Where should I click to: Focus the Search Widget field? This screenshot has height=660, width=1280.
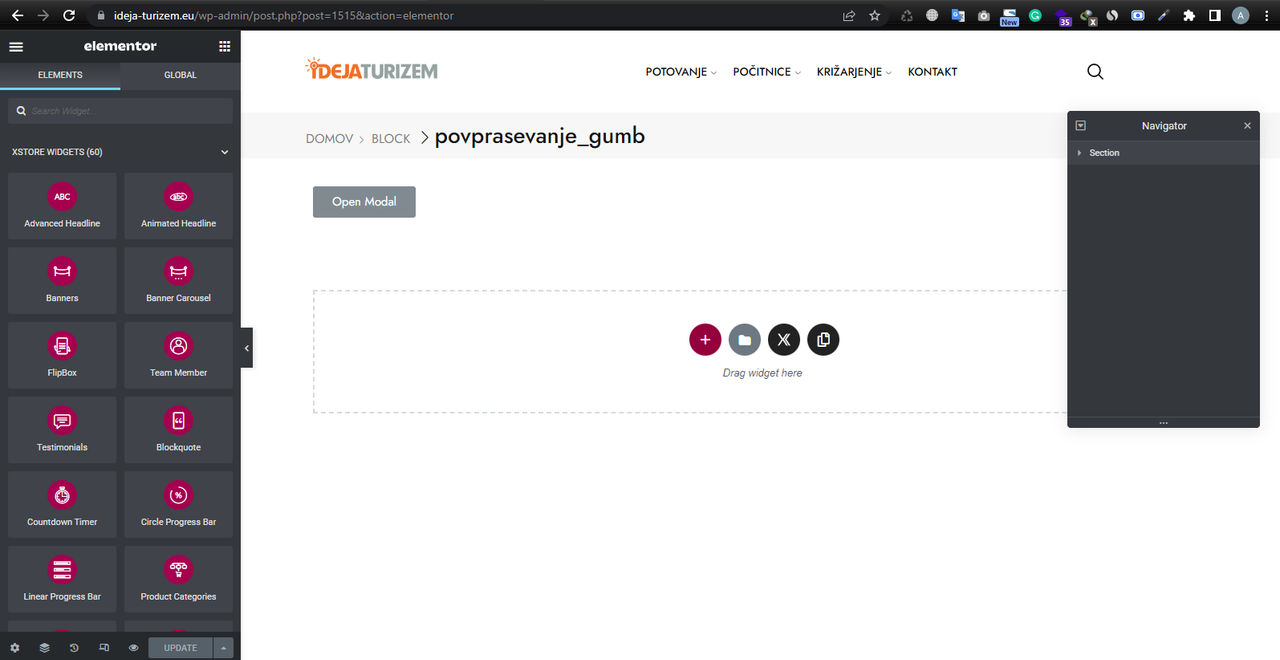(x=120, y=110)
